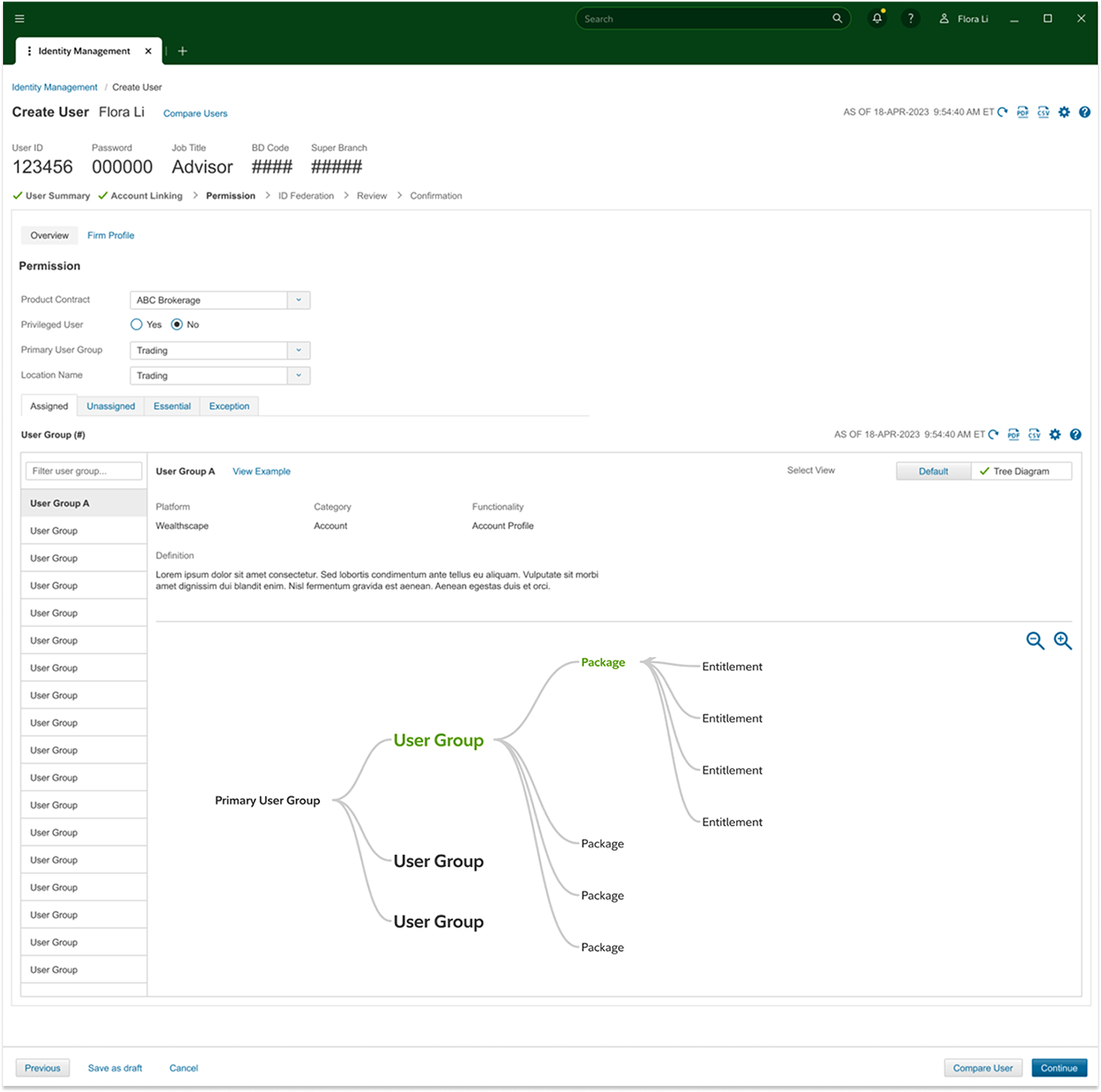Open the help question mark in title bar
Screen dimensions: 1101x1092
[911, 18]
